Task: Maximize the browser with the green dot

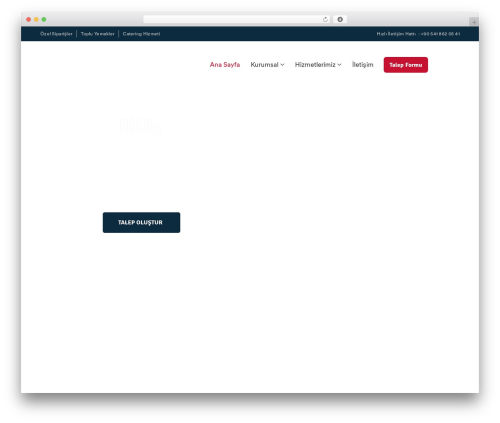Action: coord(44,19)
